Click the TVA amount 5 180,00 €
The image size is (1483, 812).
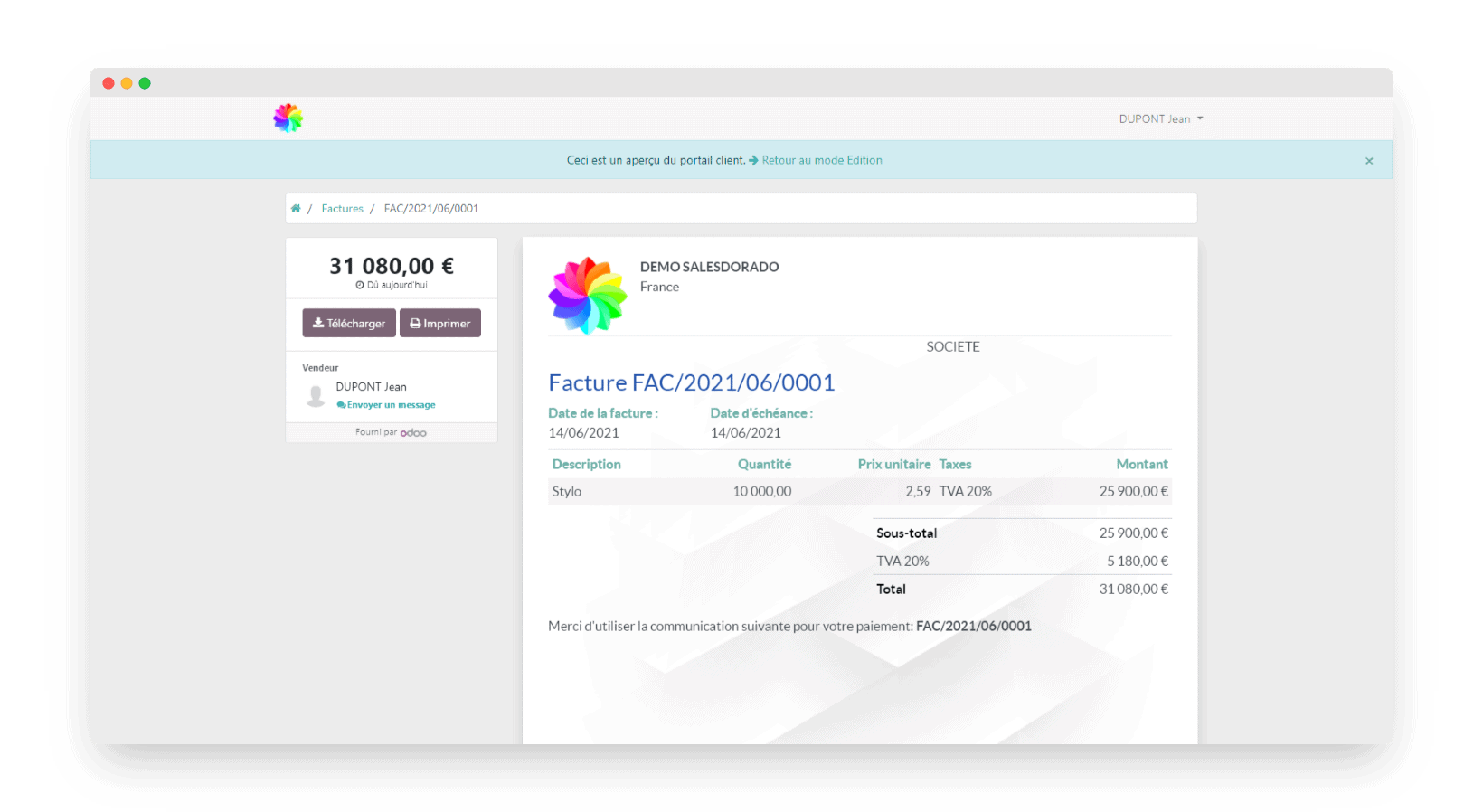coord(1138,562)
